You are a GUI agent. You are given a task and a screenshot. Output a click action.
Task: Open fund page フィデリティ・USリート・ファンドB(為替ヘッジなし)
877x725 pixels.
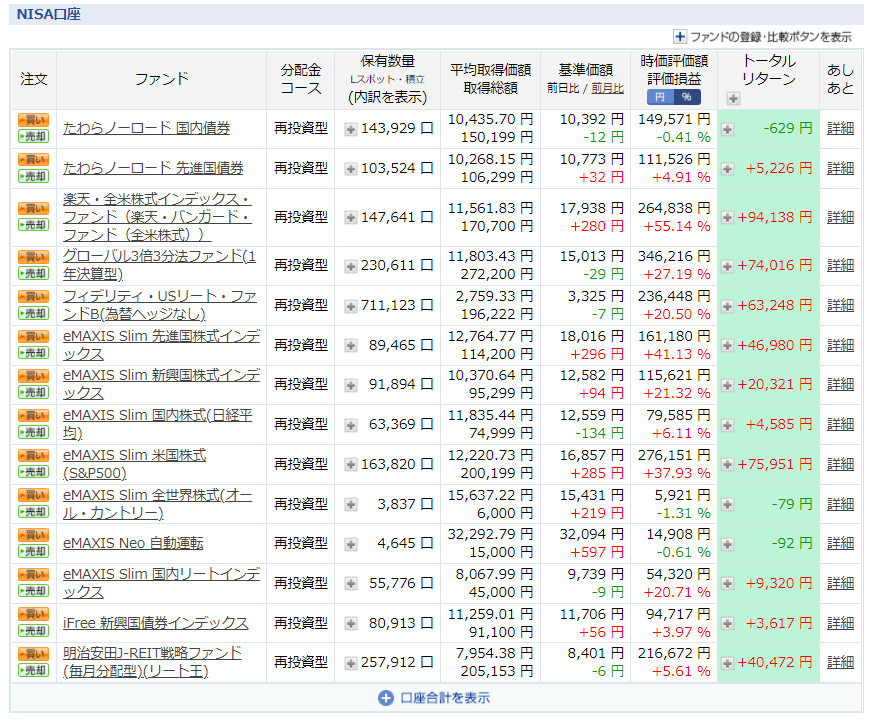[x=160, y=305]
